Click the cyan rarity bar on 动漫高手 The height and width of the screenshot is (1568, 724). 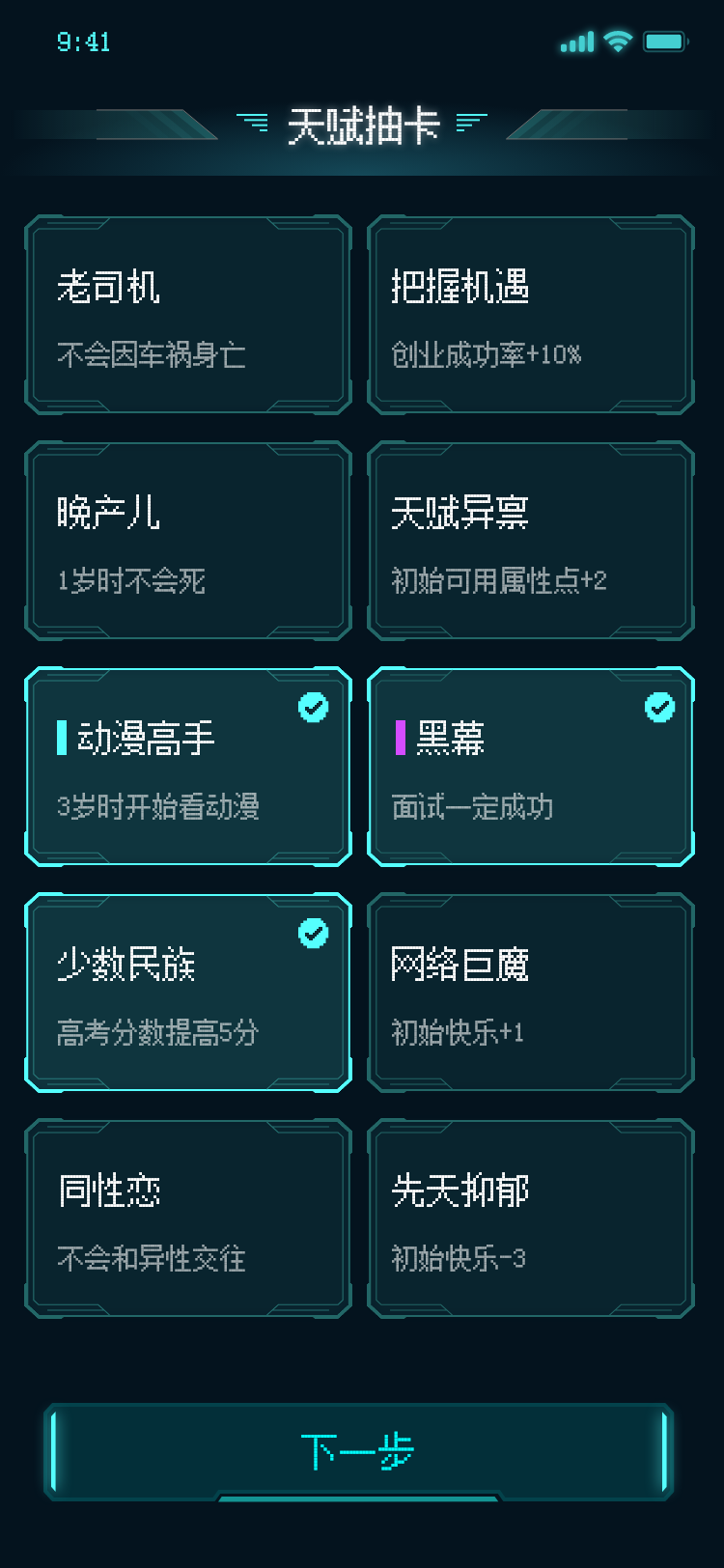click(x=62, y=738)
